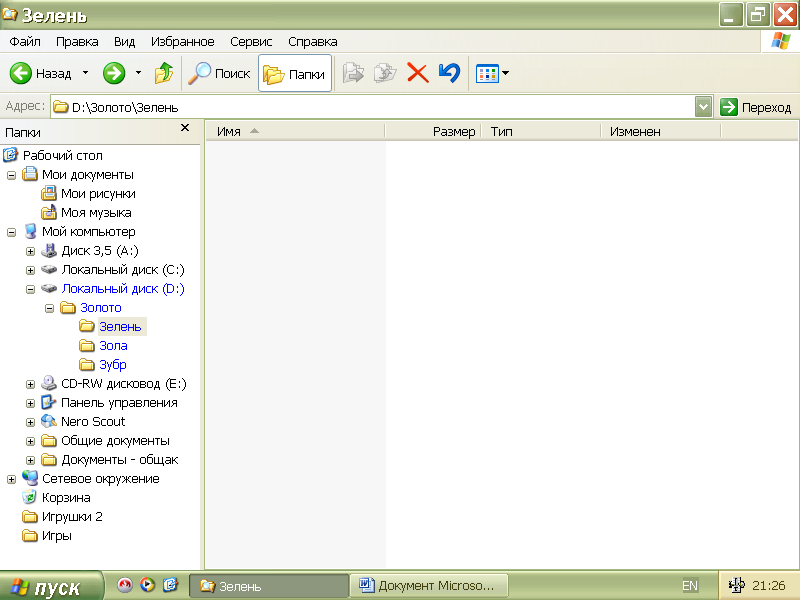
Task: Sort by the Размер column header
Action: coord(433,132)
